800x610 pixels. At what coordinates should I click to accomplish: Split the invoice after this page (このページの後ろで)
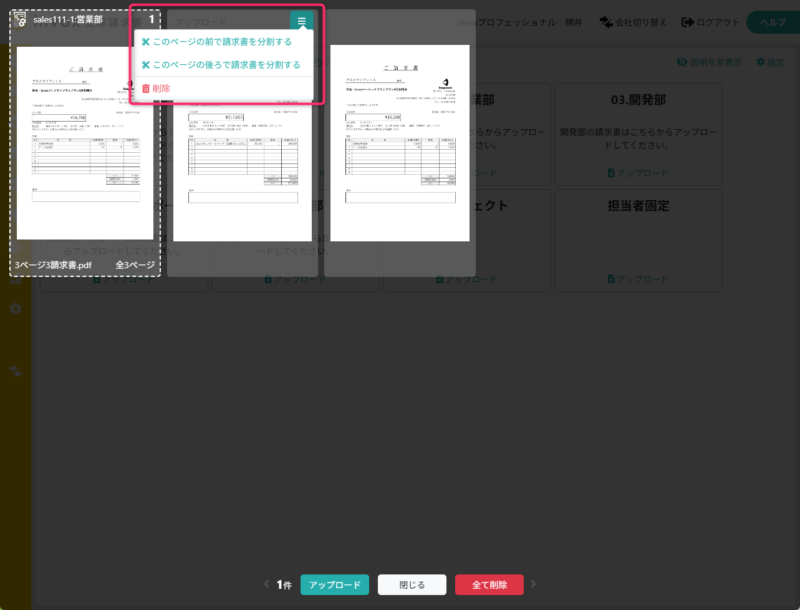click(x=221, y=65)
